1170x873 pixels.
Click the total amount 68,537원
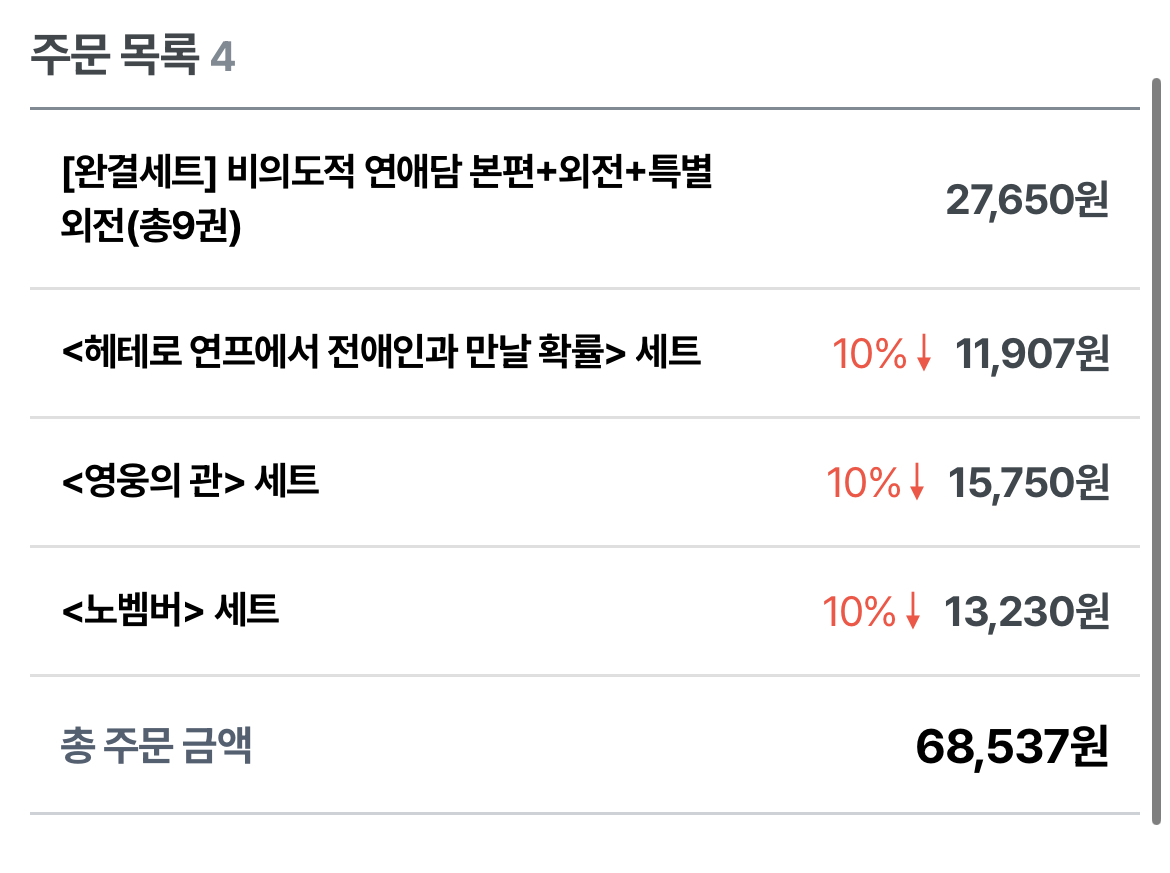[1011, 747]
